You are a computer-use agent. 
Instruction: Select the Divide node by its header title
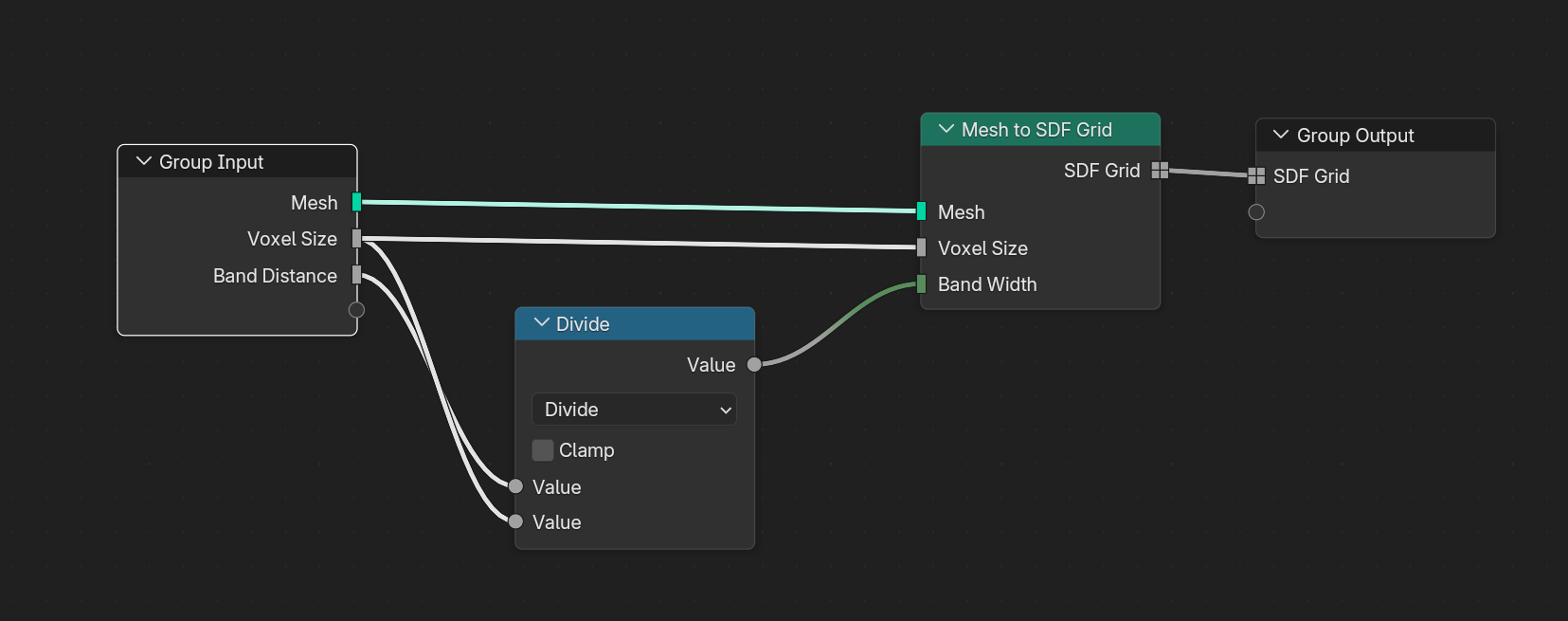pyautogui.click(x=583, y=324)
